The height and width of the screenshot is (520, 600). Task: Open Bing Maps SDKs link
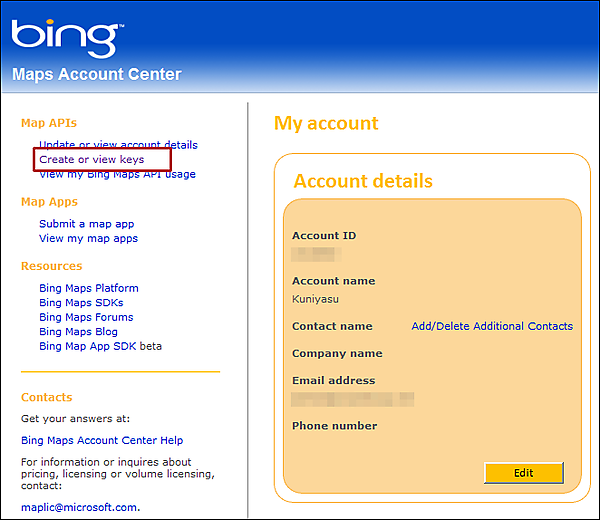pyautogui.click(x=81, y=303)
